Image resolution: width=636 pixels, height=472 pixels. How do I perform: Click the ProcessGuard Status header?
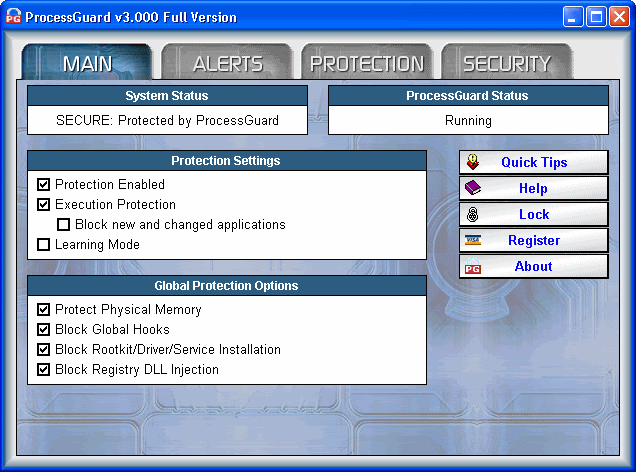click(468, 96)
